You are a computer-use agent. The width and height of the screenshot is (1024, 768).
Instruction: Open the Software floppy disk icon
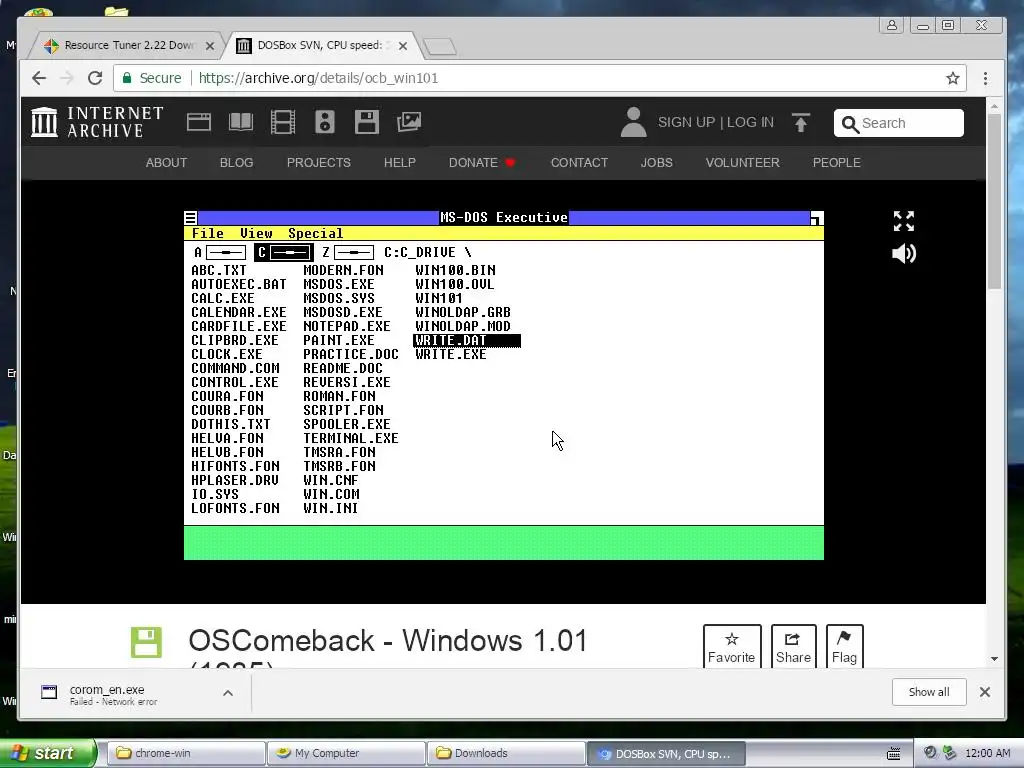coord(366,122)
